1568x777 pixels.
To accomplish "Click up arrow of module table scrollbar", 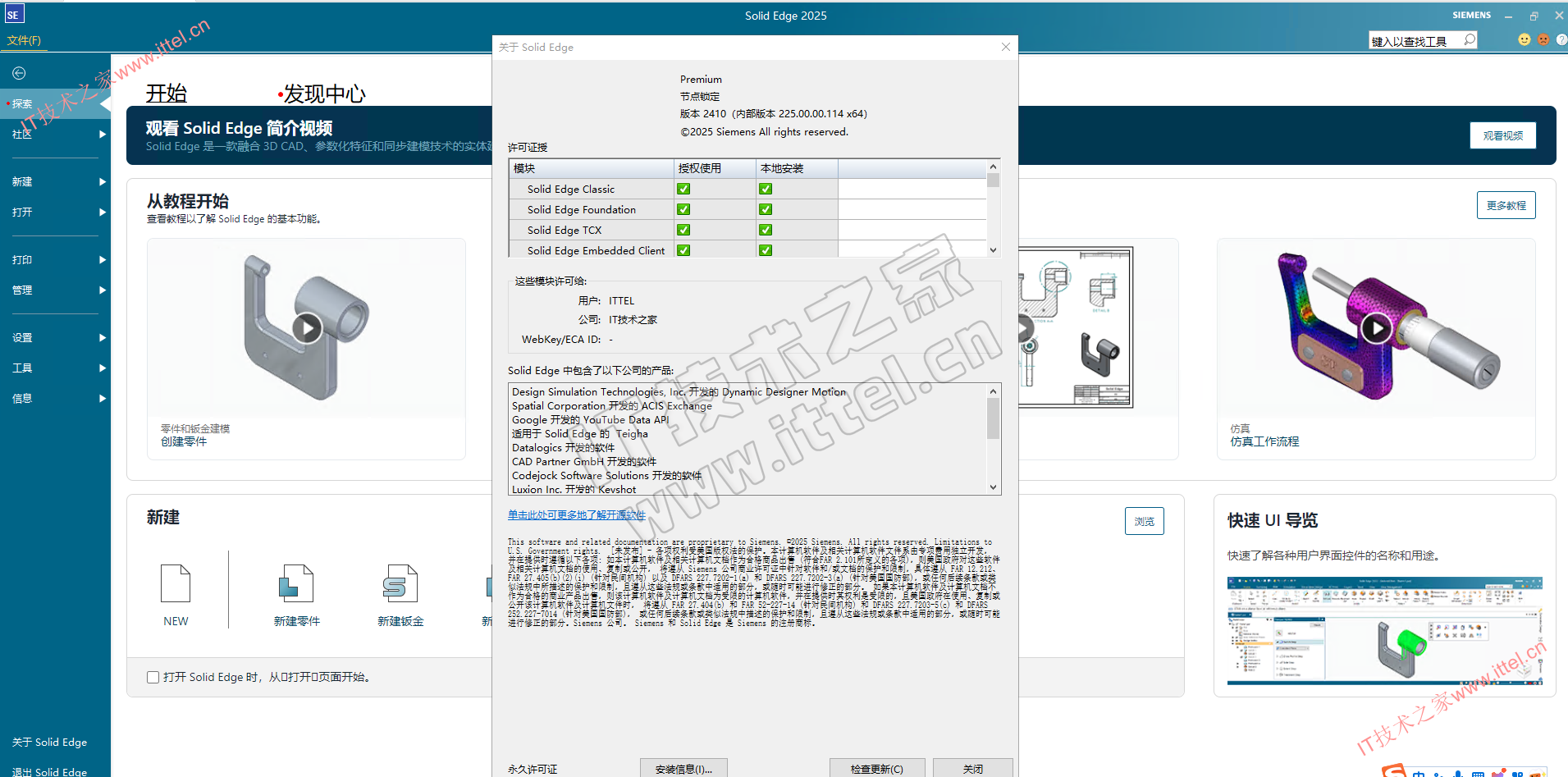I will [x=993, y=166].
